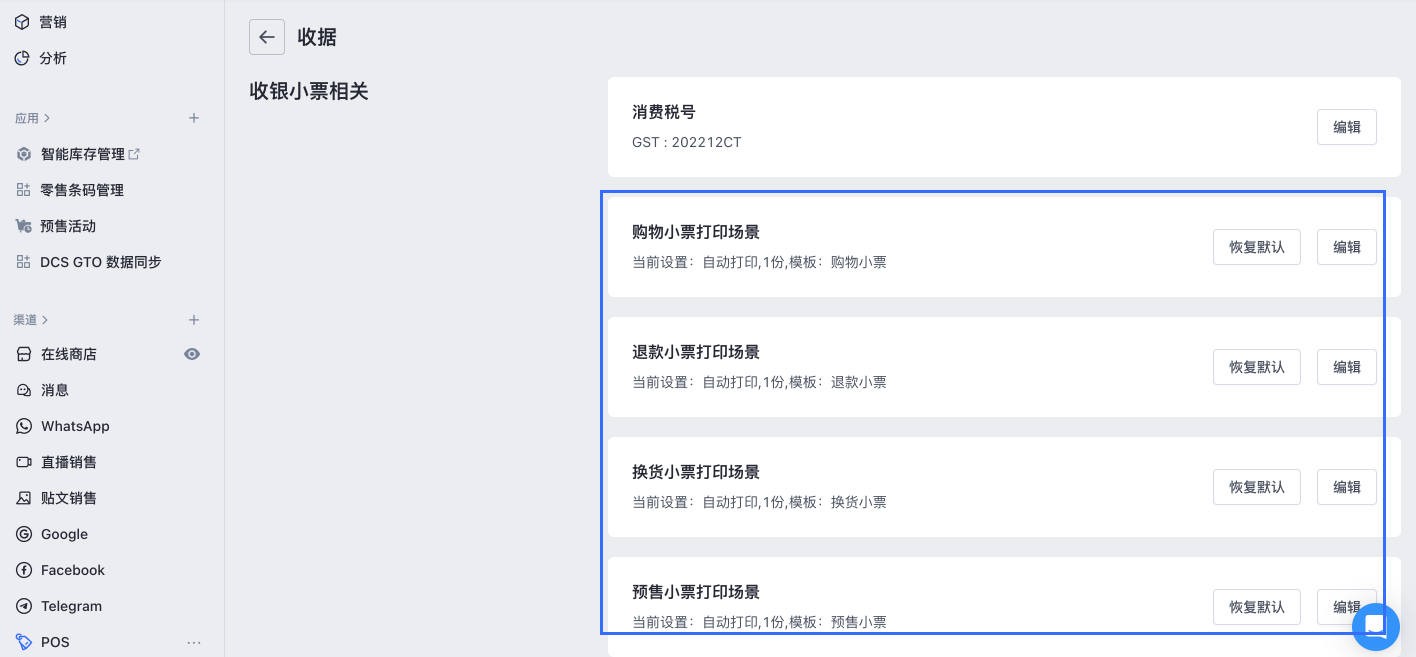Expand the 渠道 section chevron
This screenshot has width=1416, height=657.
45,320
